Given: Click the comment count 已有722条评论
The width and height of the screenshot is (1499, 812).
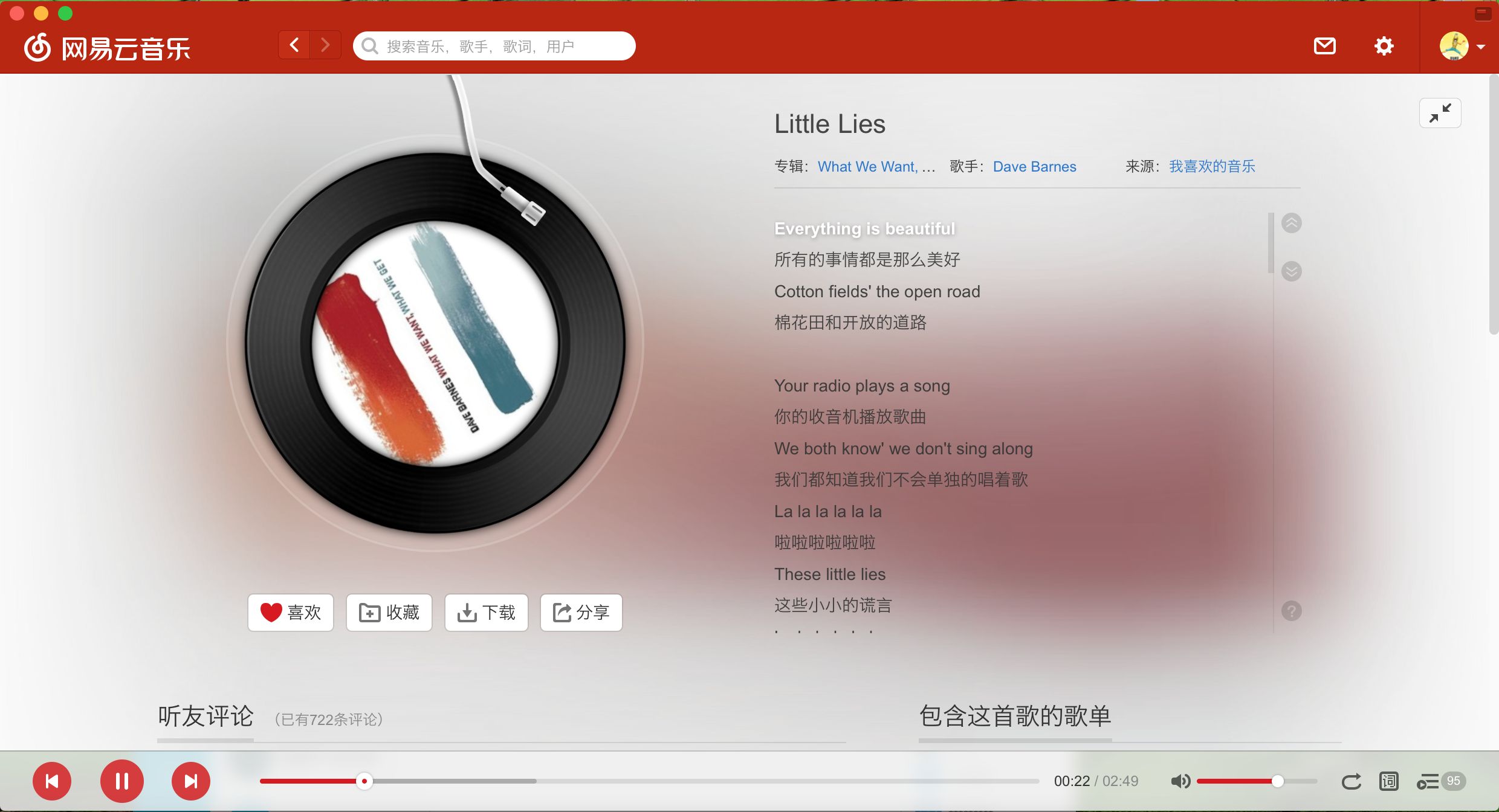Looking at the screenshot, I should (329, 720).
